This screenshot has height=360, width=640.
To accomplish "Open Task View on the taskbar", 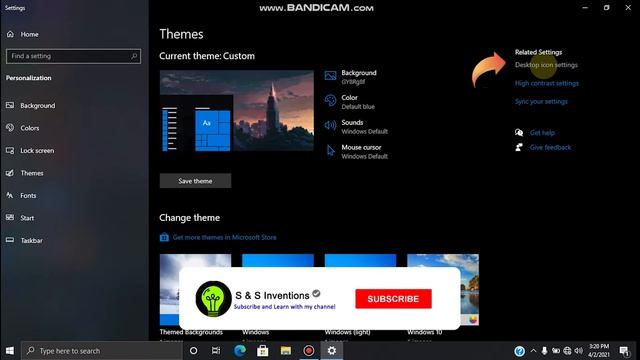I will [x=216, y=351].
